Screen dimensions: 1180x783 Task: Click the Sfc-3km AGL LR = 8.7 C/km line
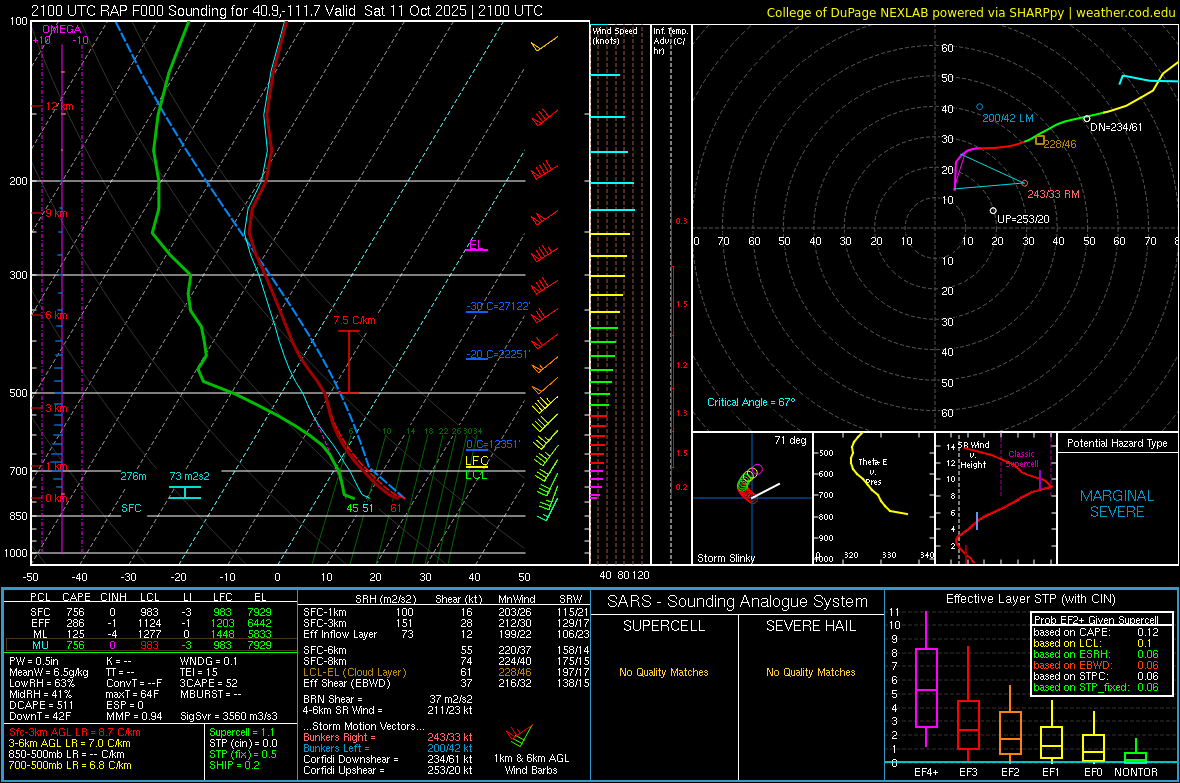pyautogui.click(x=75, y=732)
